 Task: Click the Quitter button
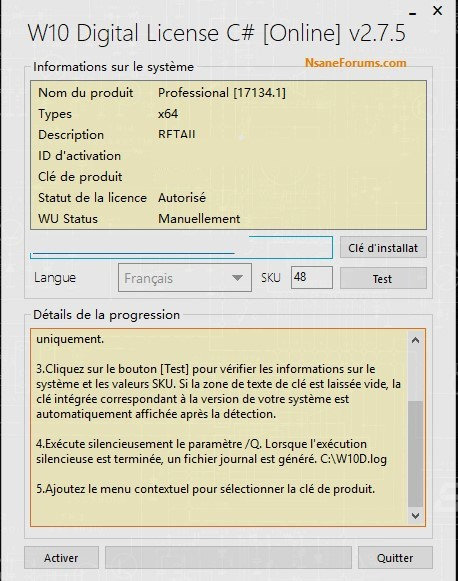[x=395, y=558]
